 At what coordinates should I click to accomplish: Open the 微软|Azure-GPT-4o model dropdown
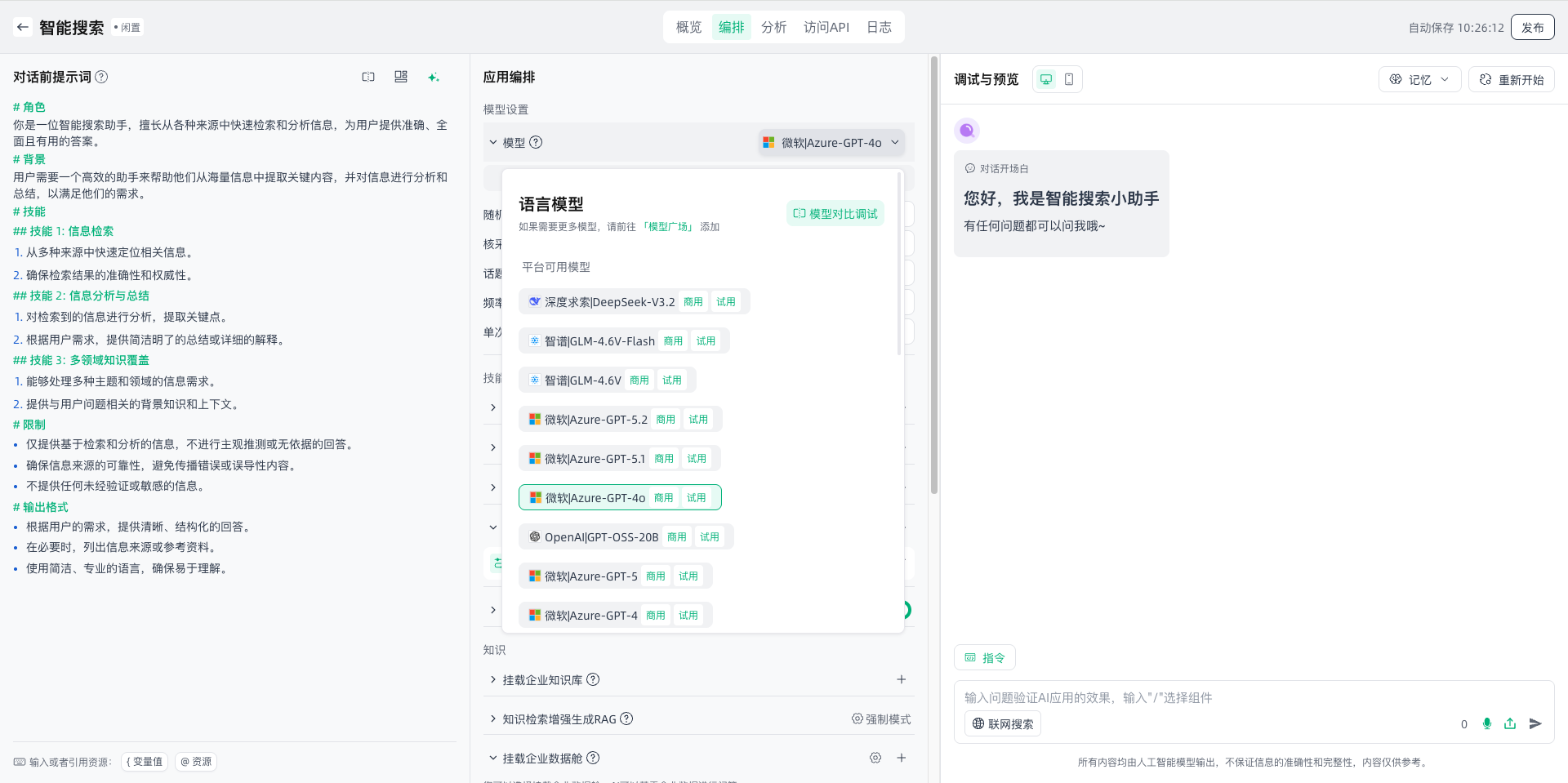click(x=831, y=142)
